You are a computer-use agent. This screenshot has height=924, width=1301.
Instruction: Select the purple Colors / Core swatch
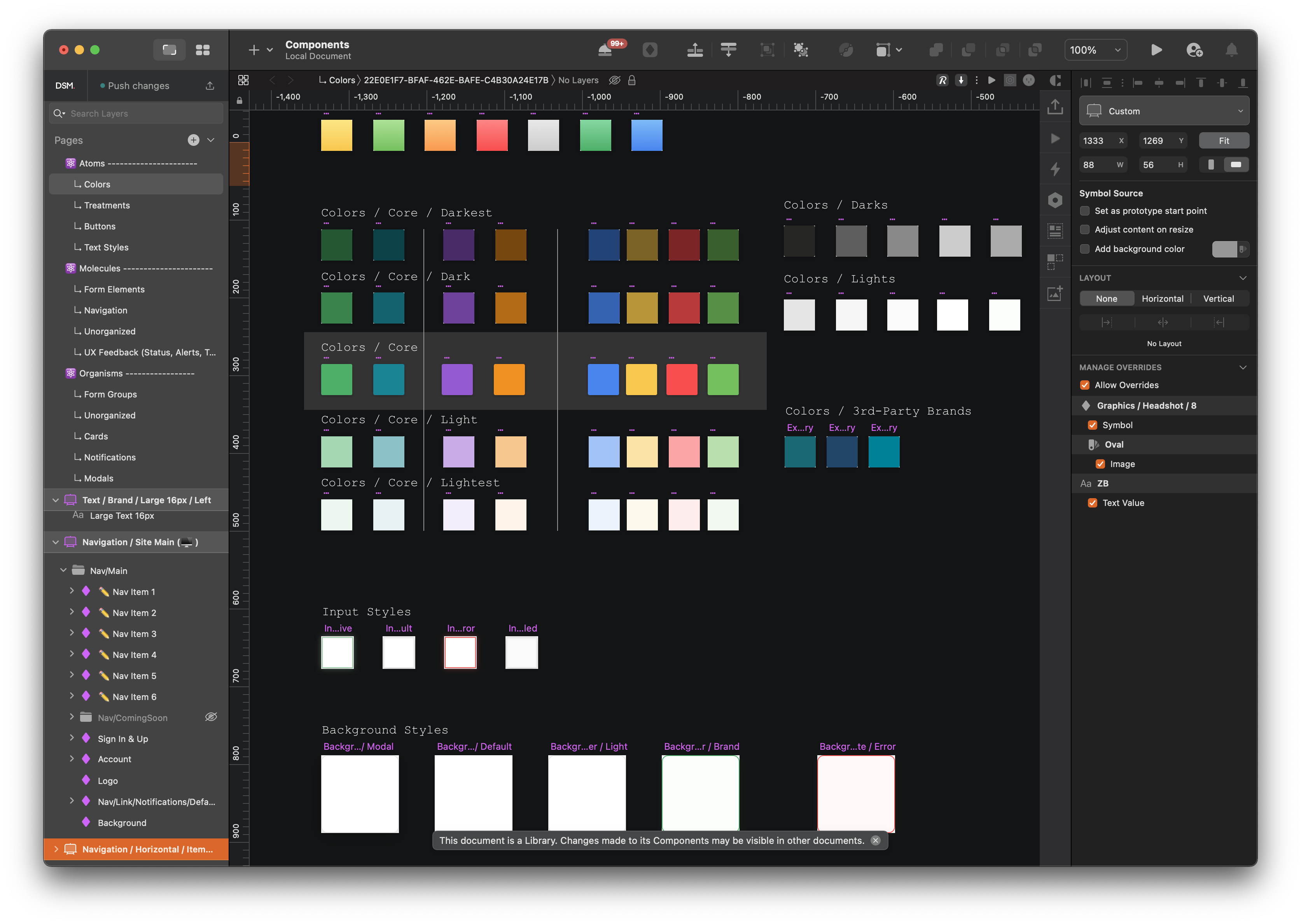pyautogui.click(x=457, y=380)
